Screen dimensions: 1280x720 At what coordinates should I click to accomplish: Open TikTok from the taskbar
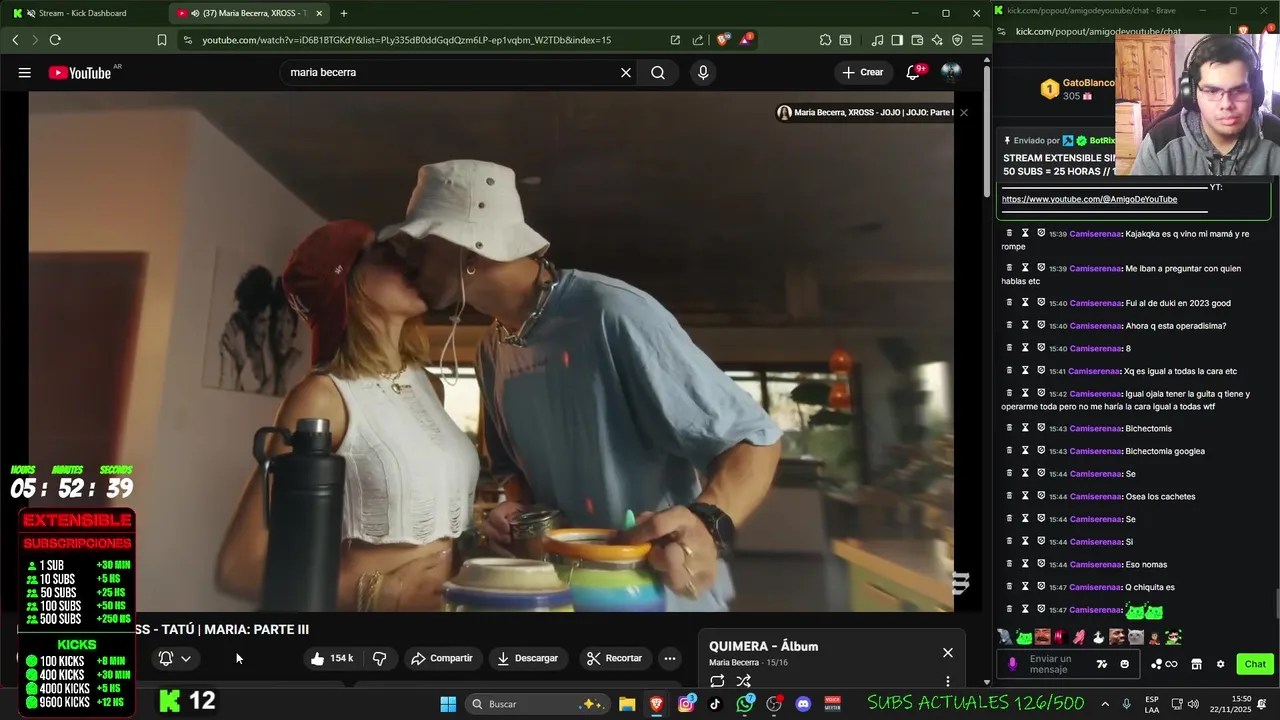click(x=715, y=704)
